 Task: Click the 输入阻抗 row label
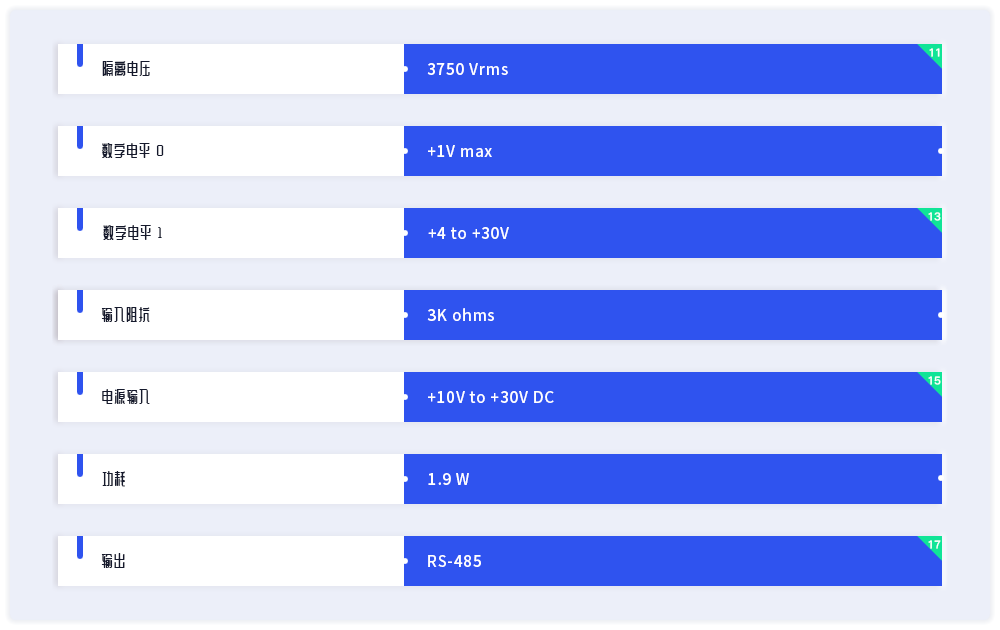click(126, 315)
